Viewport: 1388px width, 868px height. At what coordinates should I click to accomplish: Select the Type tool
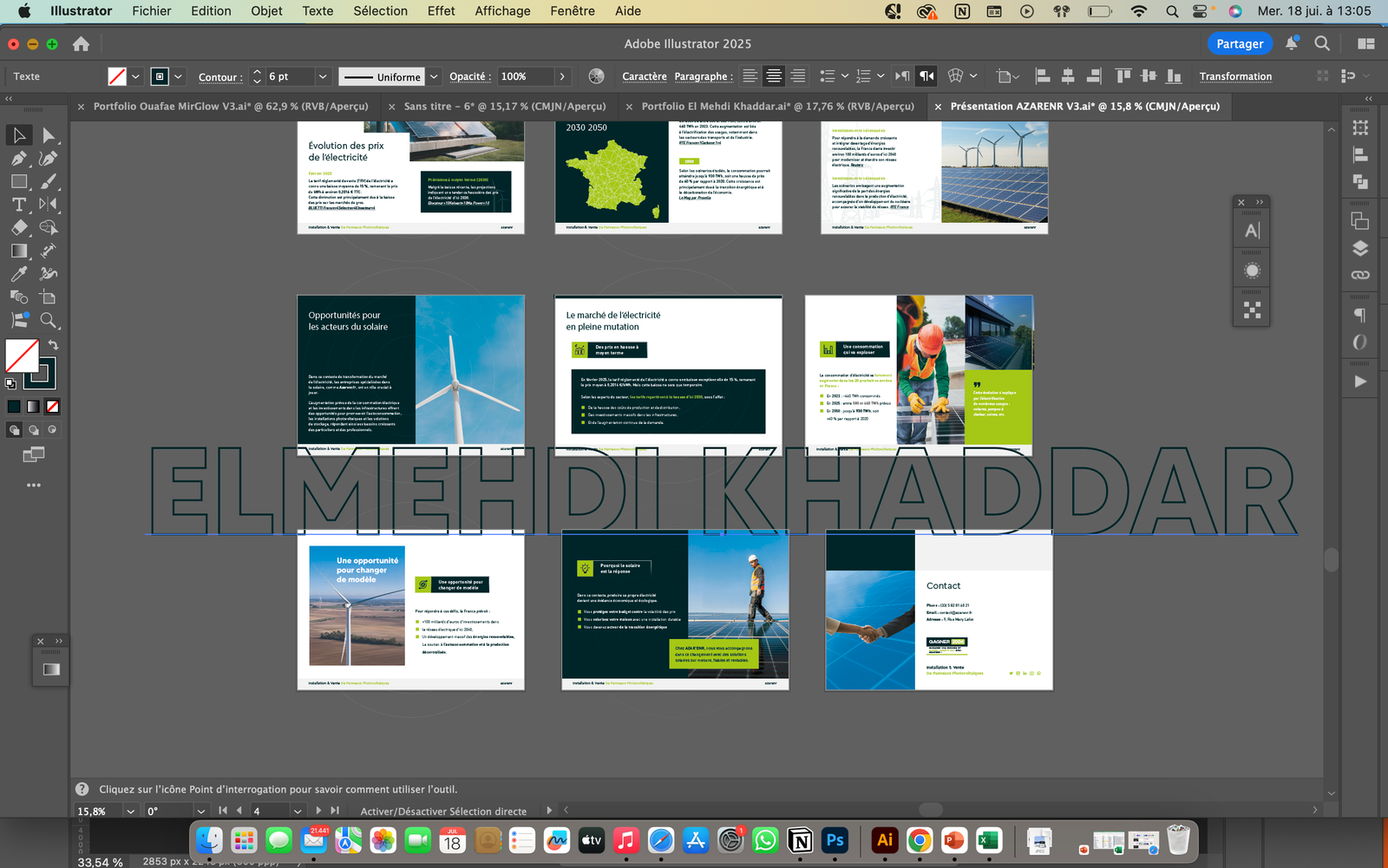pos(19,205)
